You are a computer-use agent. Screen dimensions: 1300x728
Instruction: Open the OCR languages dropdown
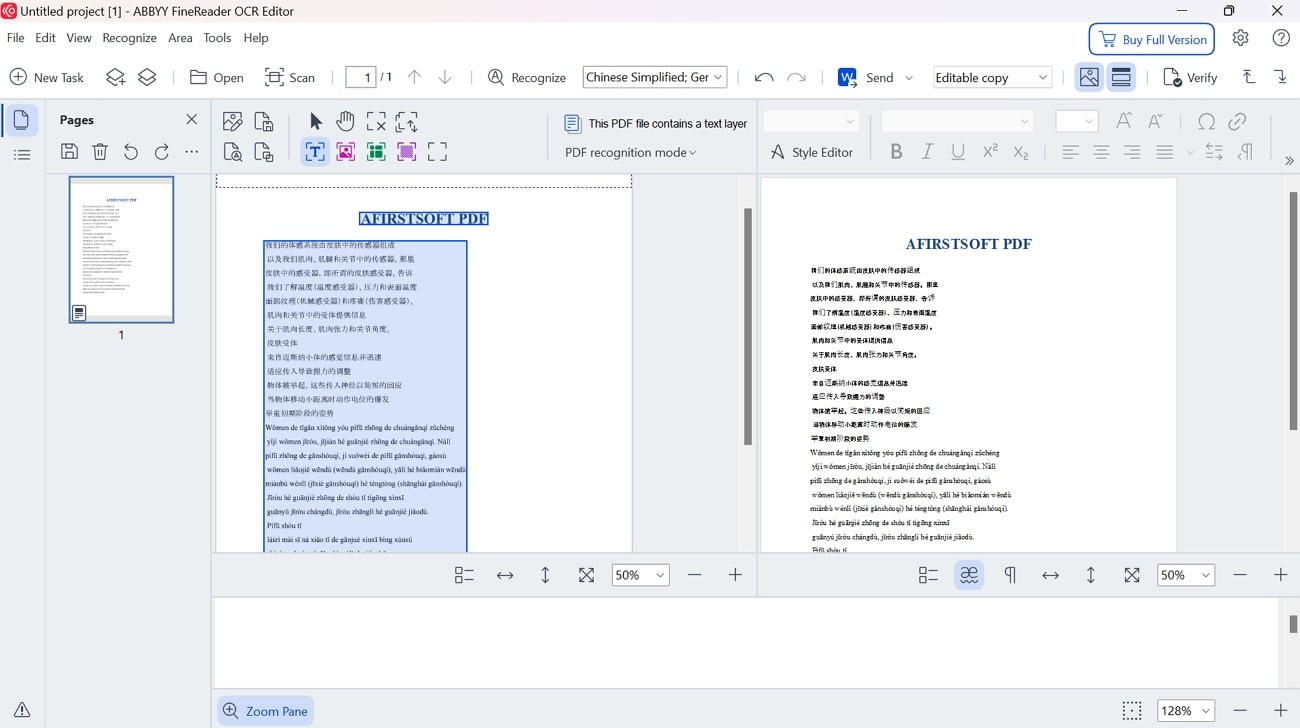point(655,77)
